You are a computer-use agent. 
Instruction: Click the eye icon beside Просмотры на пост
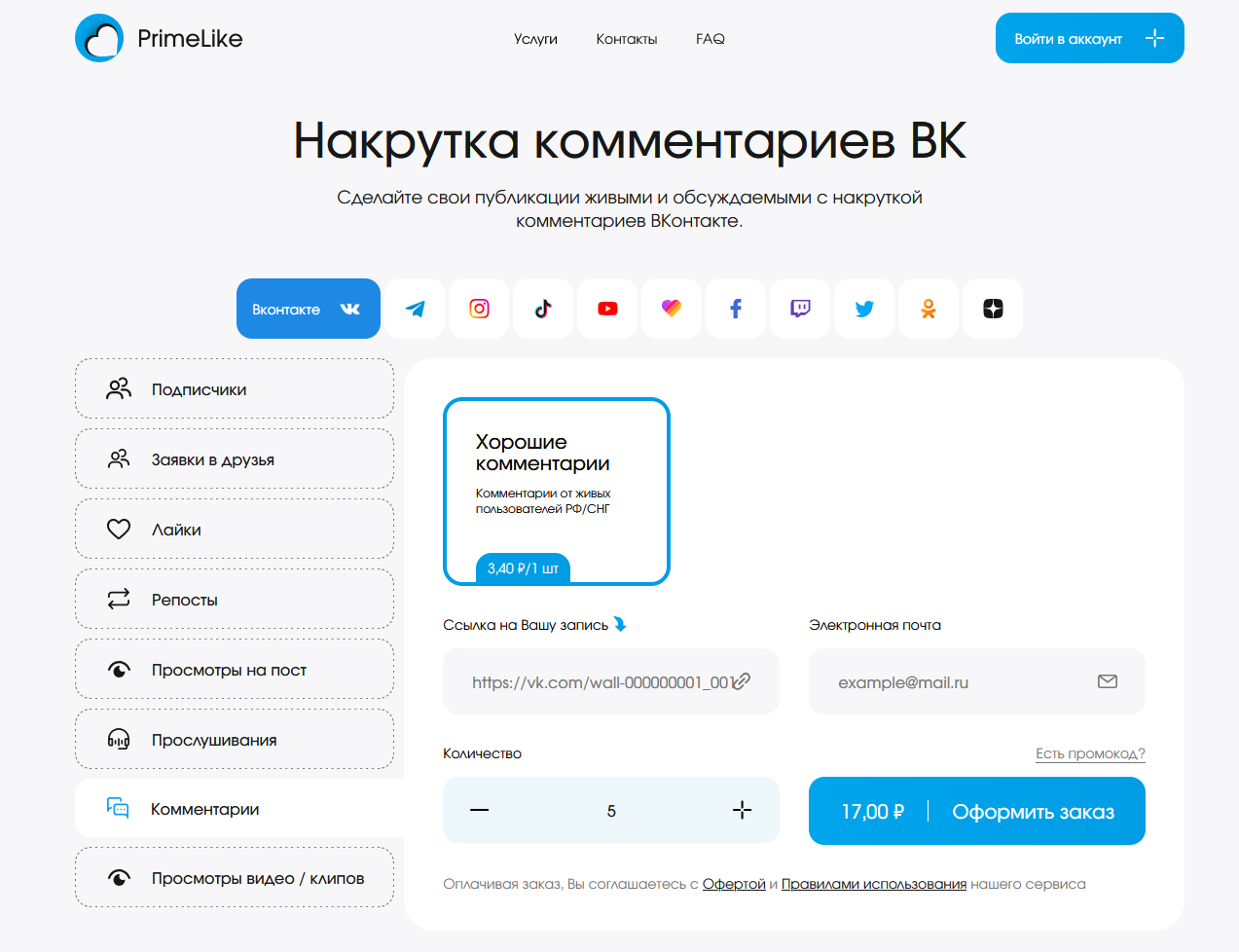[x=119, y=669]
